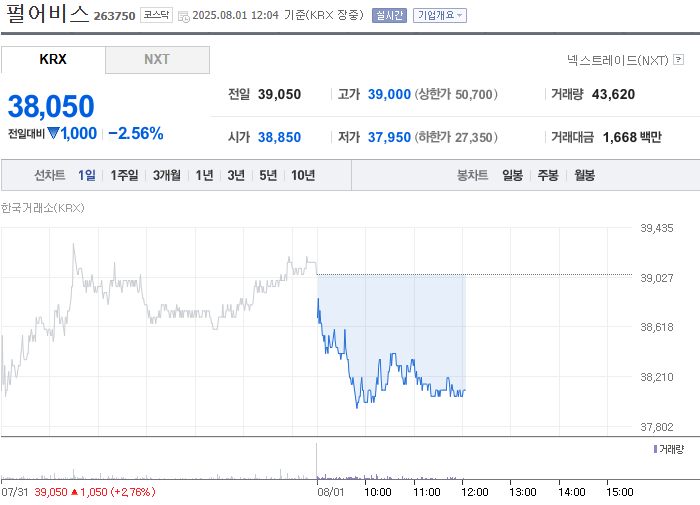Click the 10:00 time axis marker

pyautogui.click(x=378, y=492)
